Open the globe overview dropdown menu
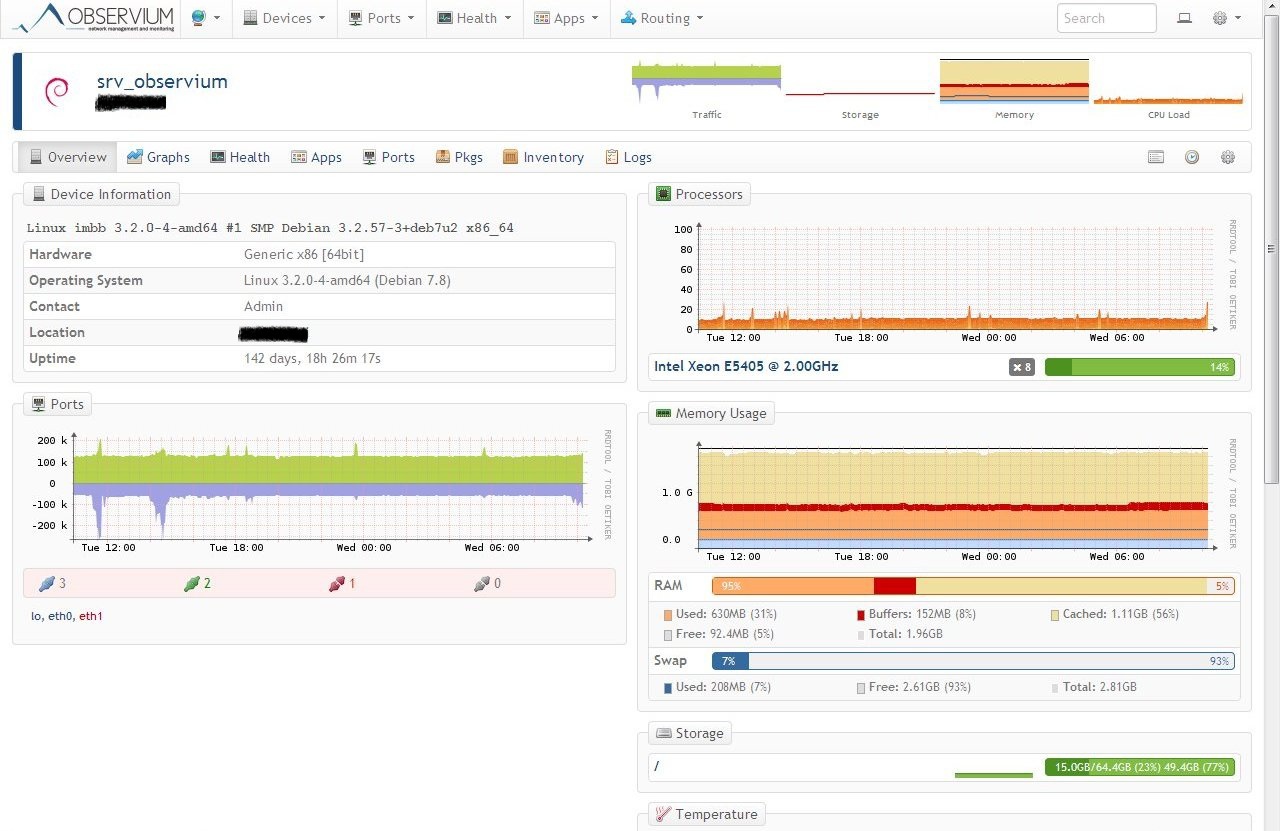This screenshot has width=1280, height=831. click(205, 18)
